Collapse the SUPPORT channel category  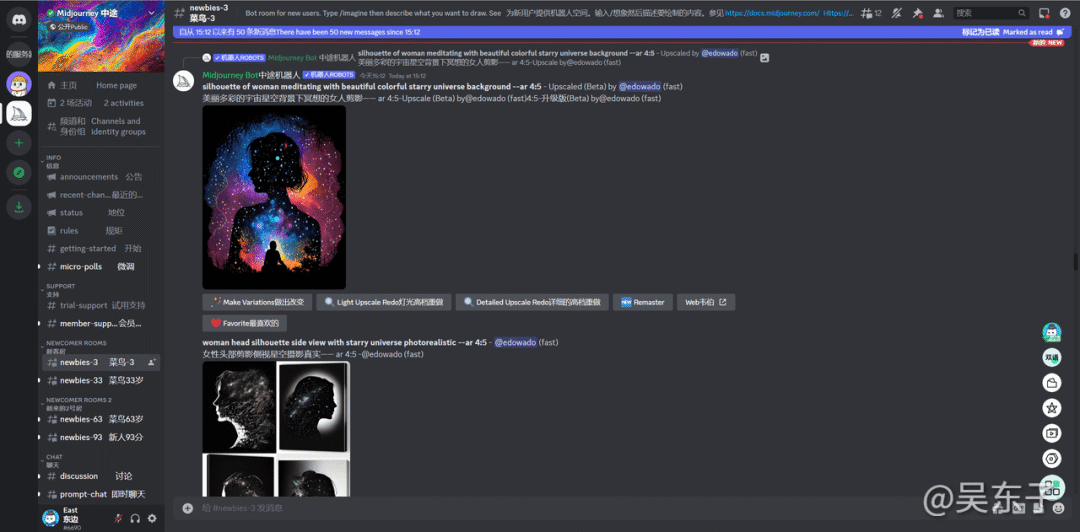[60, 289]
